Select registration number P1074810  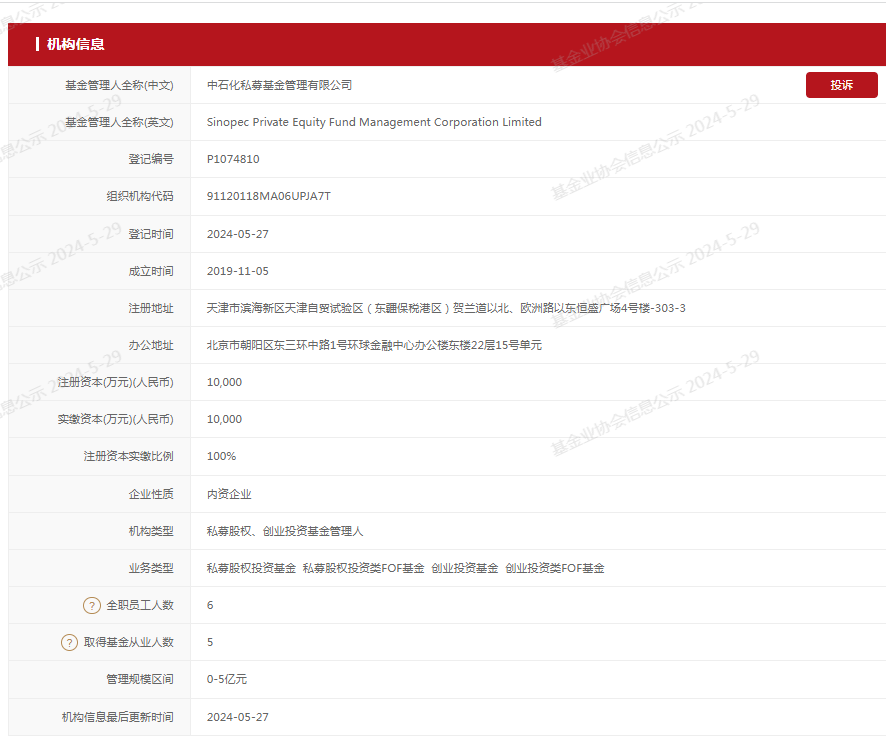pyautogui.click(x=233, y=159)
